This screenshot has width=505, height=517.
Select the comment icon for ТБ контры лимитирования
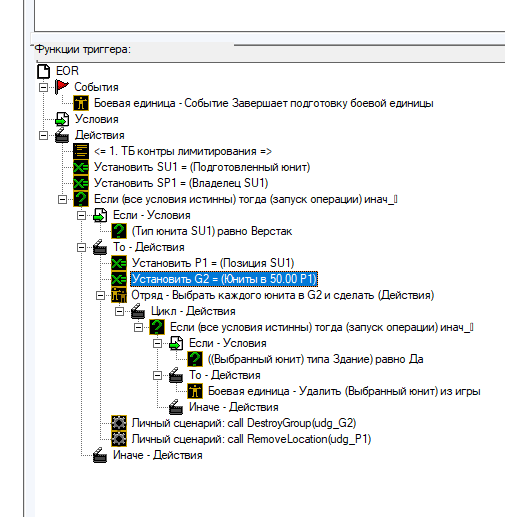coord(81,151)
